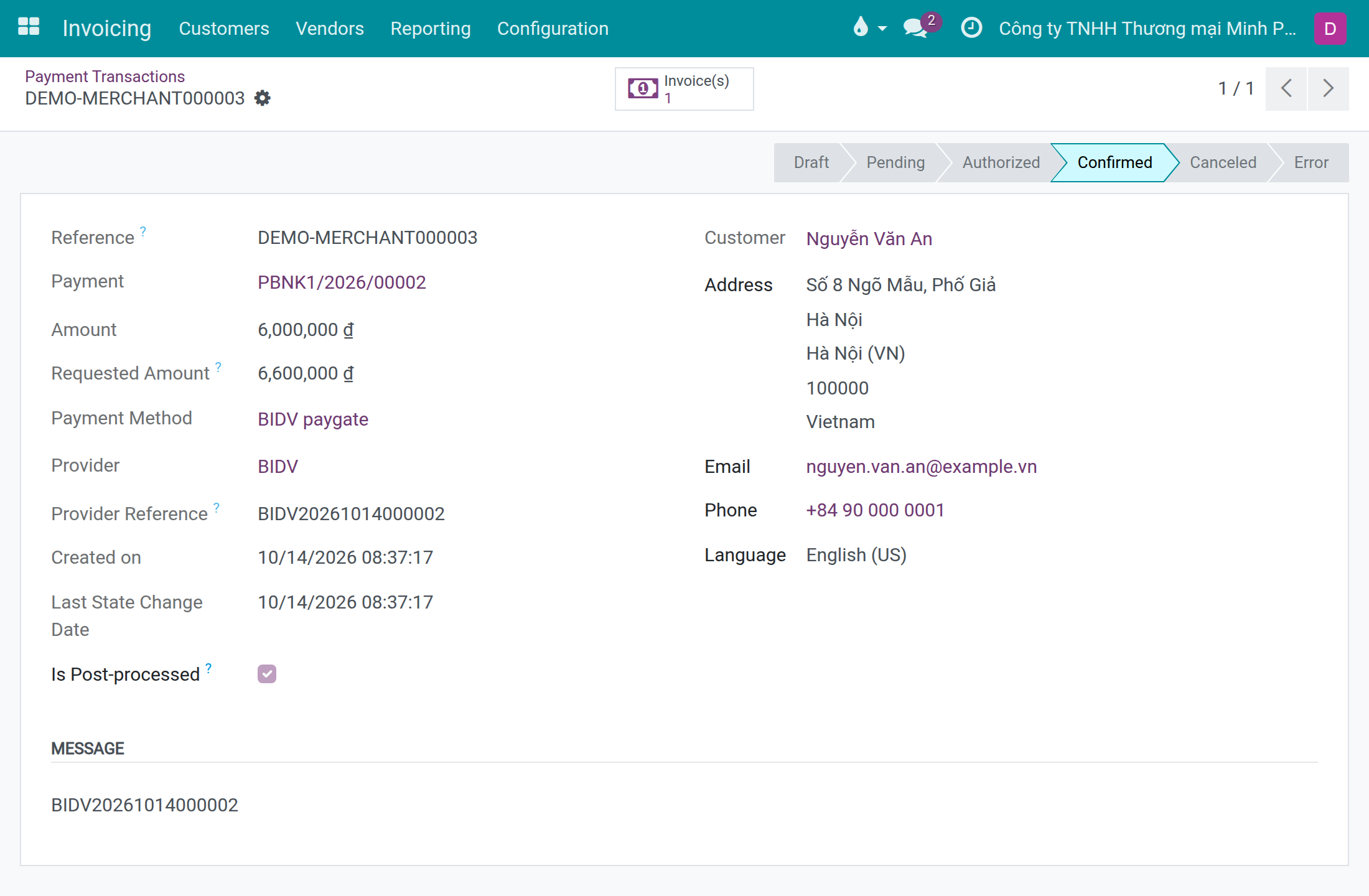Open the Vendors menu

pos(330,28)
